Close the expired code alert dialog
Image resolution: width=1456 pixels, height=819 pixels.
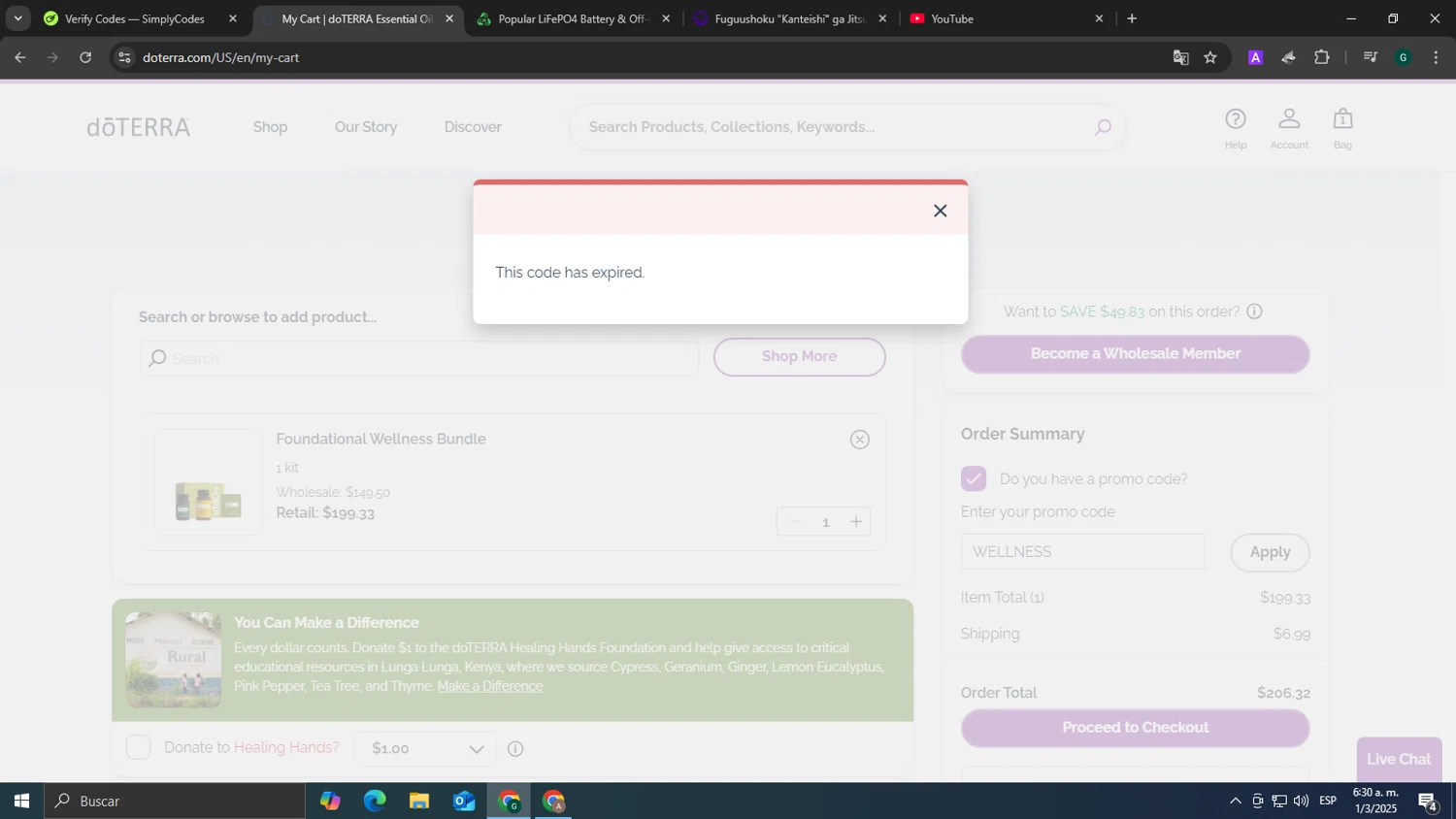[940, 211]
